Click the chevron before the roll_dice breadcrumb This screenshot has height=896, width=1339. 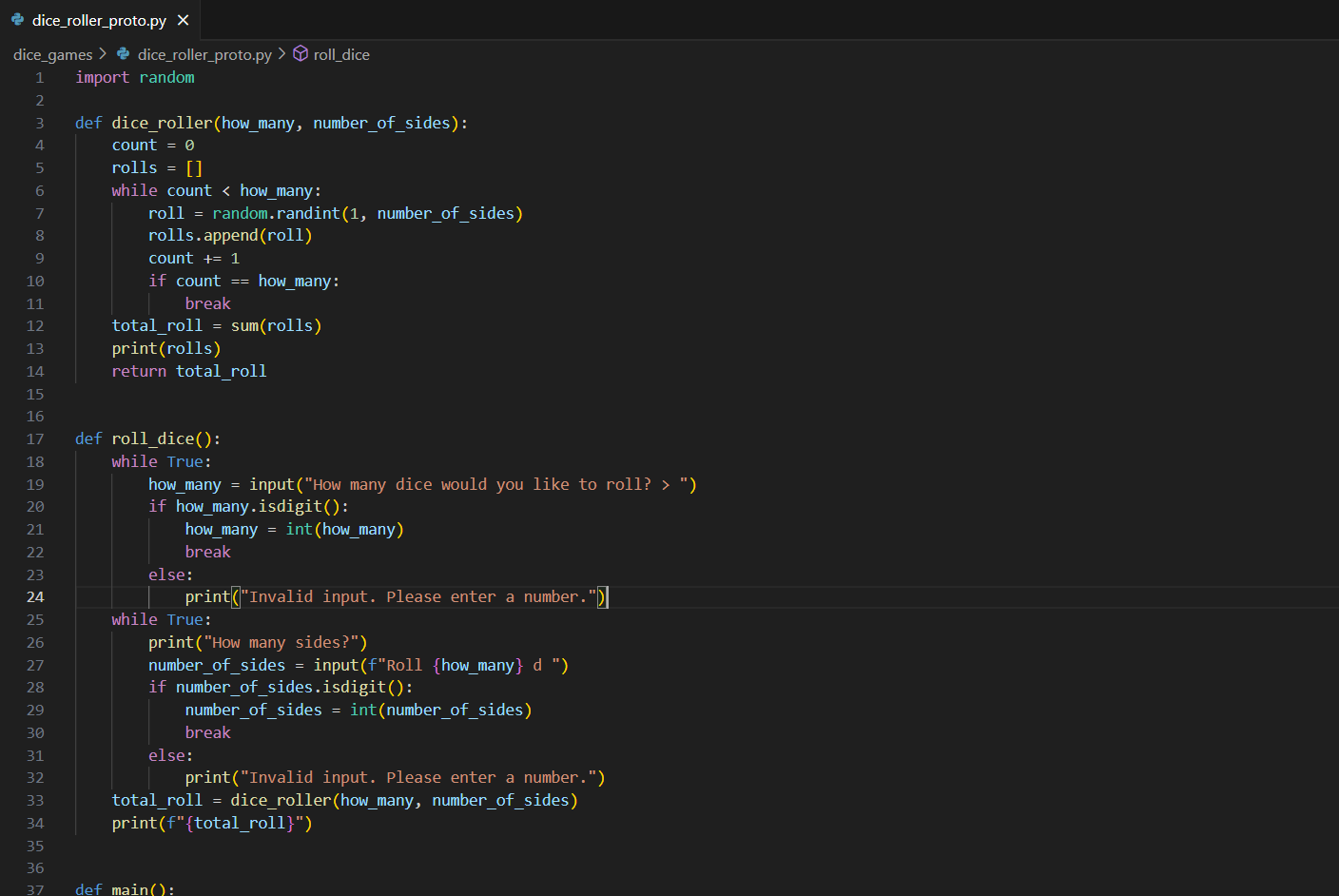tap(281, 54)
